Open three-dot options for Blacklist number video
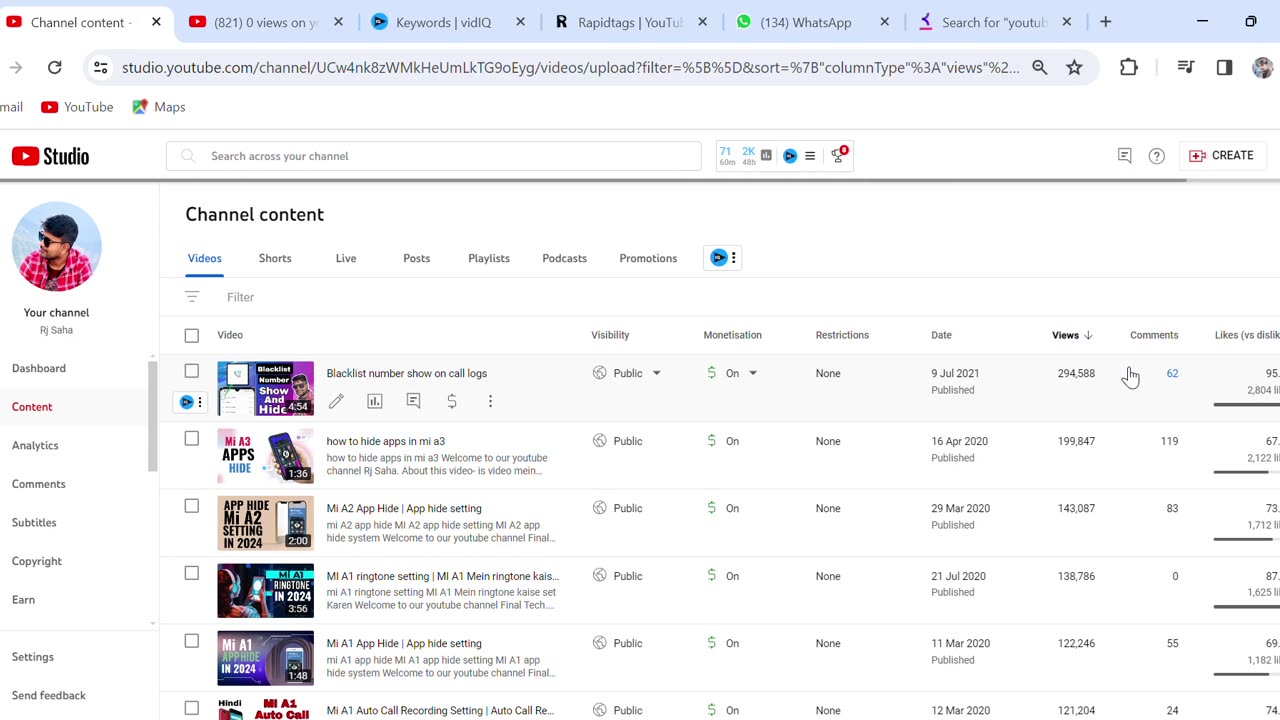The width and height of the screenshot is (1280, 720). 490,401
